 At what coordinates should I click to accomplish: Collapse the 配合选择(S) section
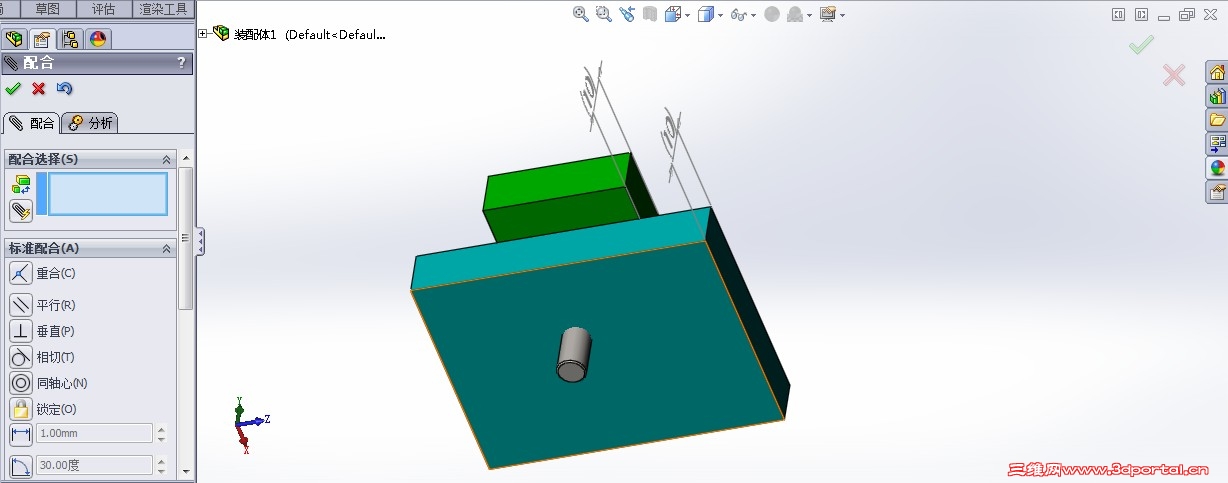coord(167,160)
